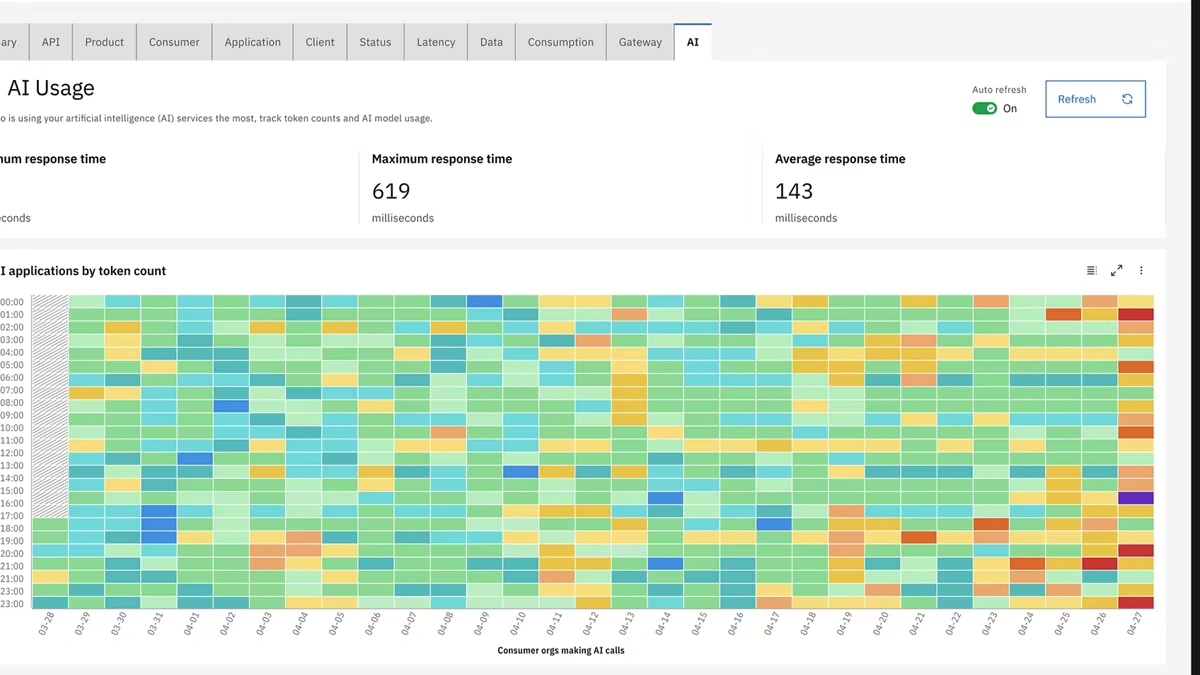Click the Maximum response time value 619
Viewport: 1200px width, 675px height.
[391, 191]
